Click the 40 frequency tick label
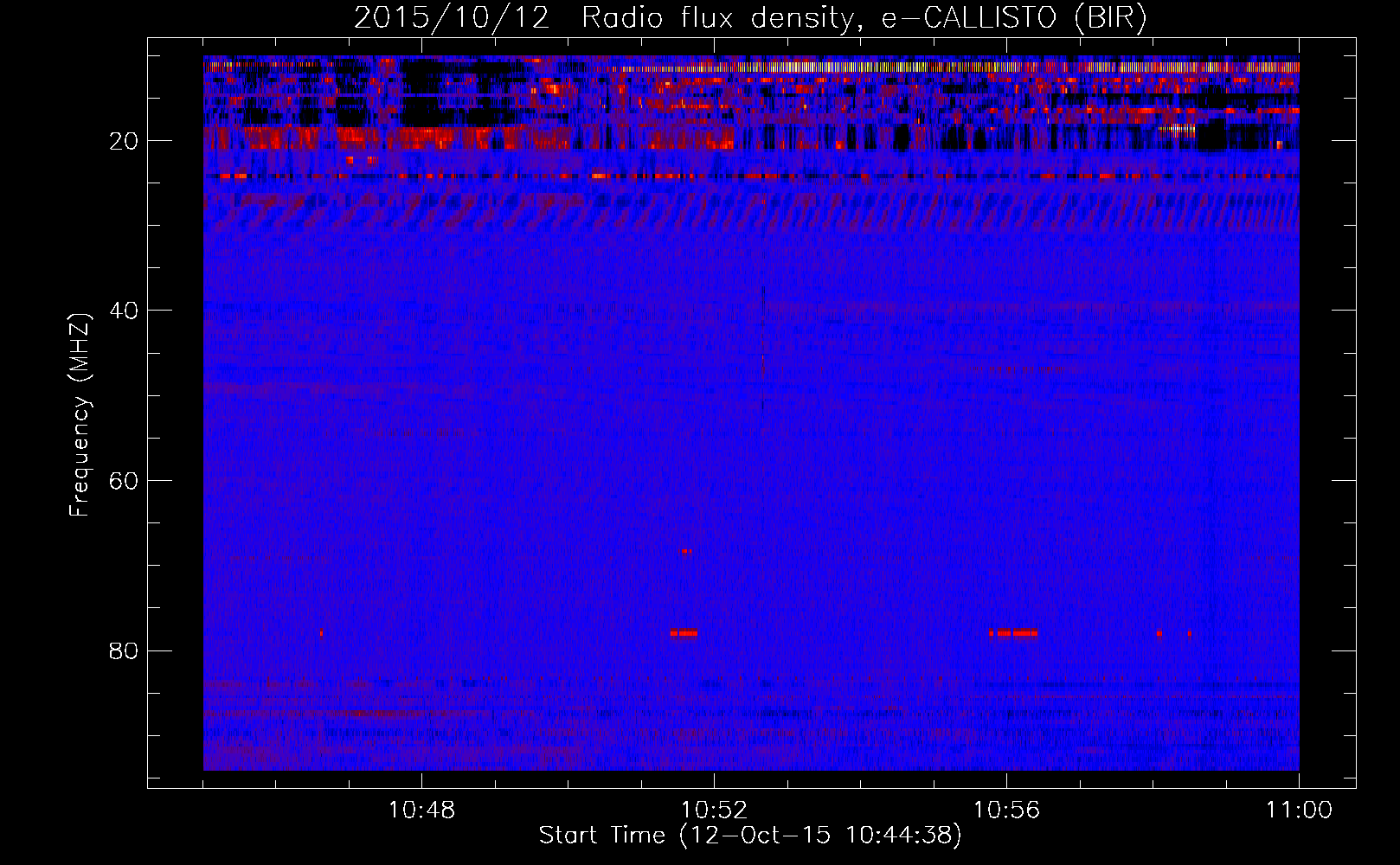This screenshot has height=865, width=1400. pyautogui.click(x=124, y=311)
